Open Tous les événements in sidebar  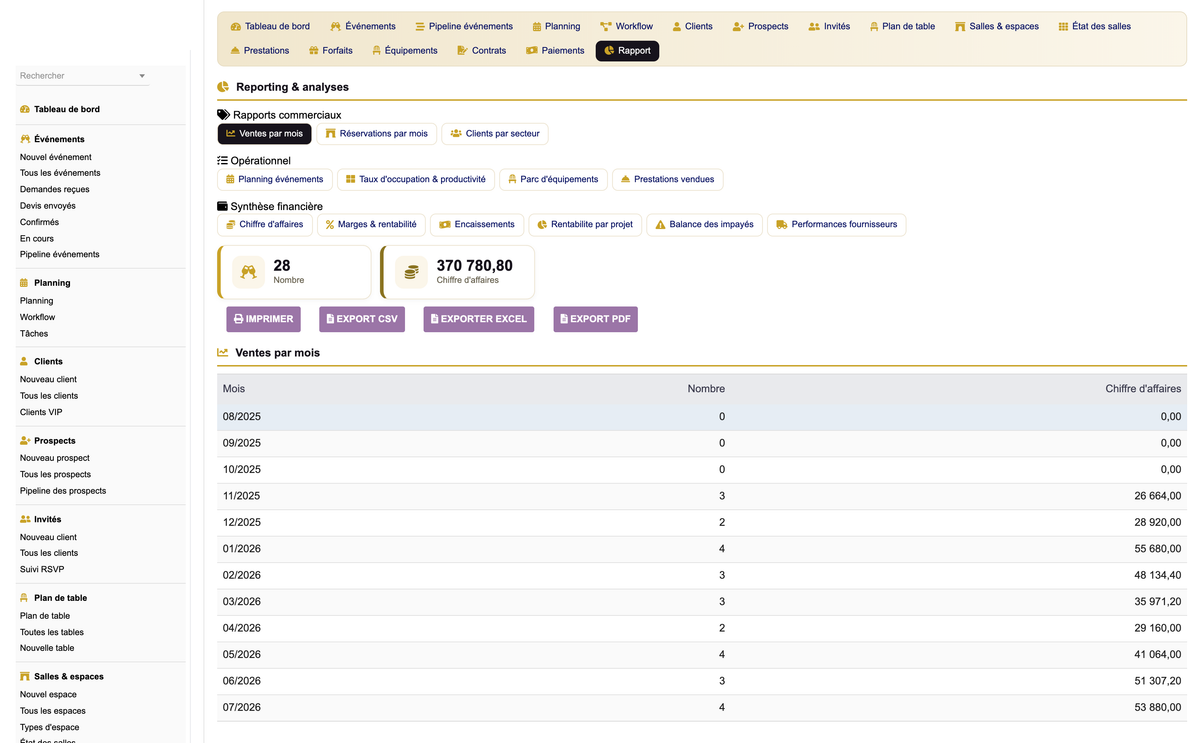pos(60,173)
